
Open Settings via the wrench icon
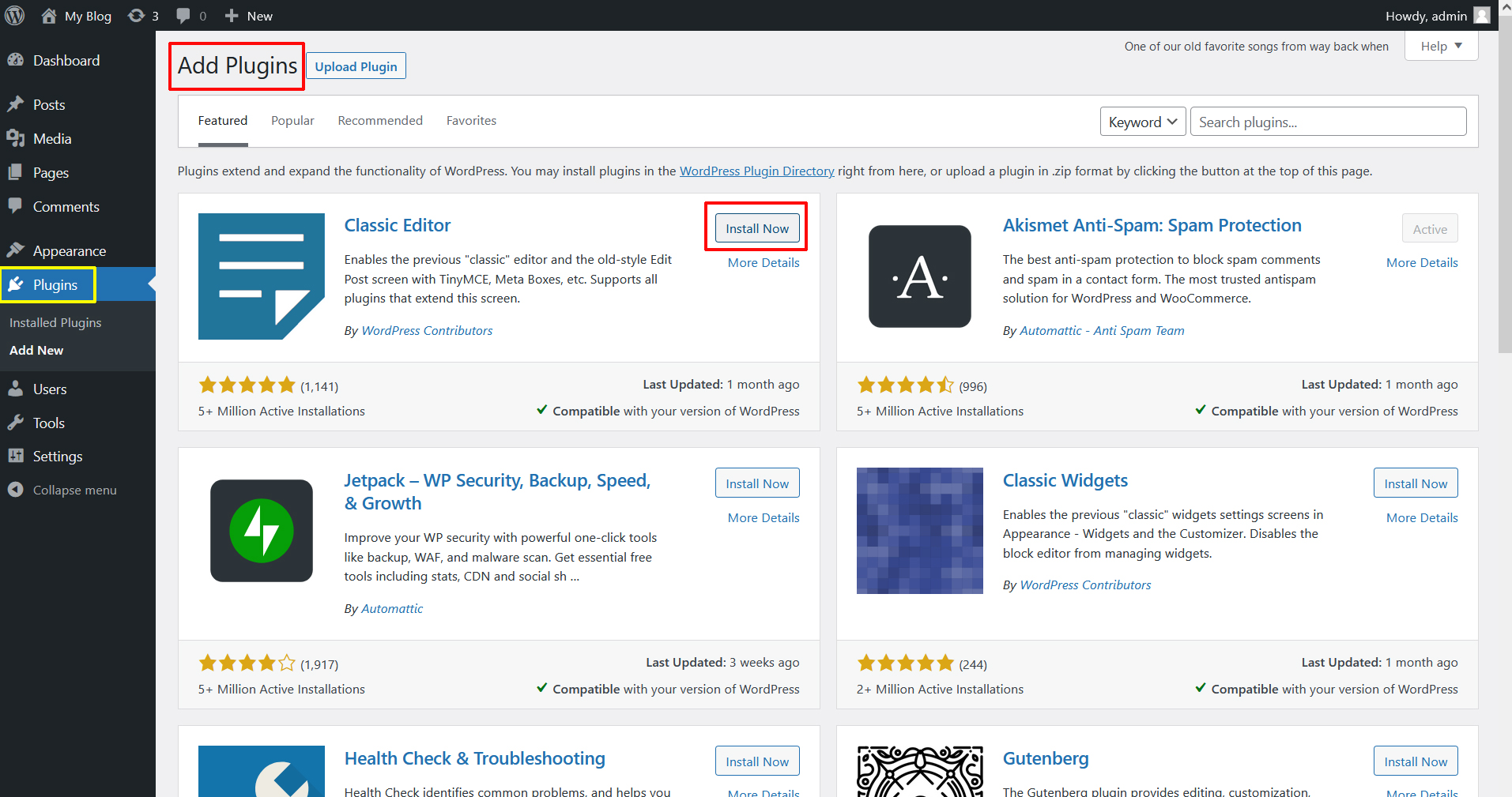point(17,456)
